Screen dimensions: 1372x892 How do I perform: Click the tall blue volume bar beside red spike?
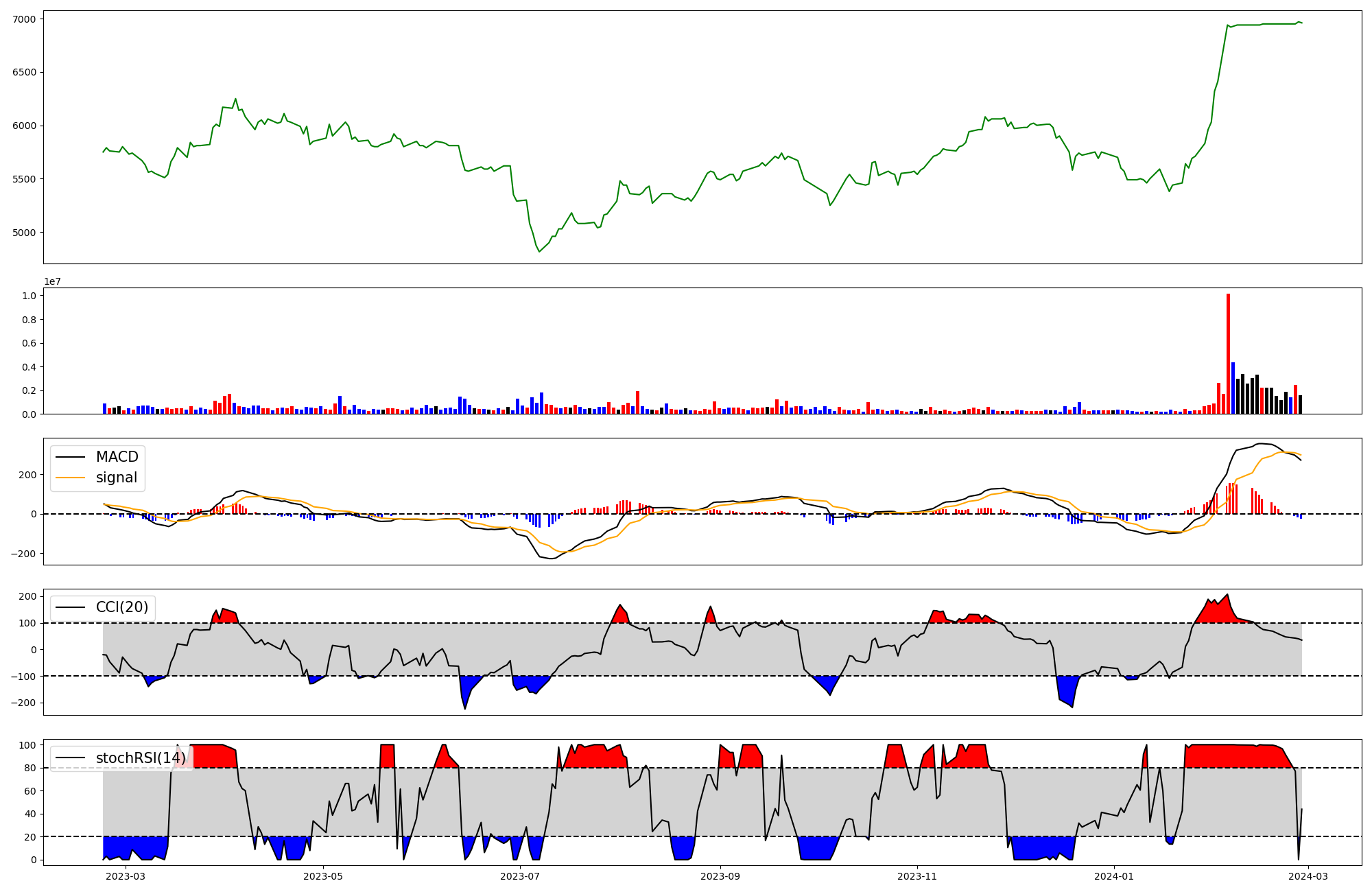[x=1233, y=388]
